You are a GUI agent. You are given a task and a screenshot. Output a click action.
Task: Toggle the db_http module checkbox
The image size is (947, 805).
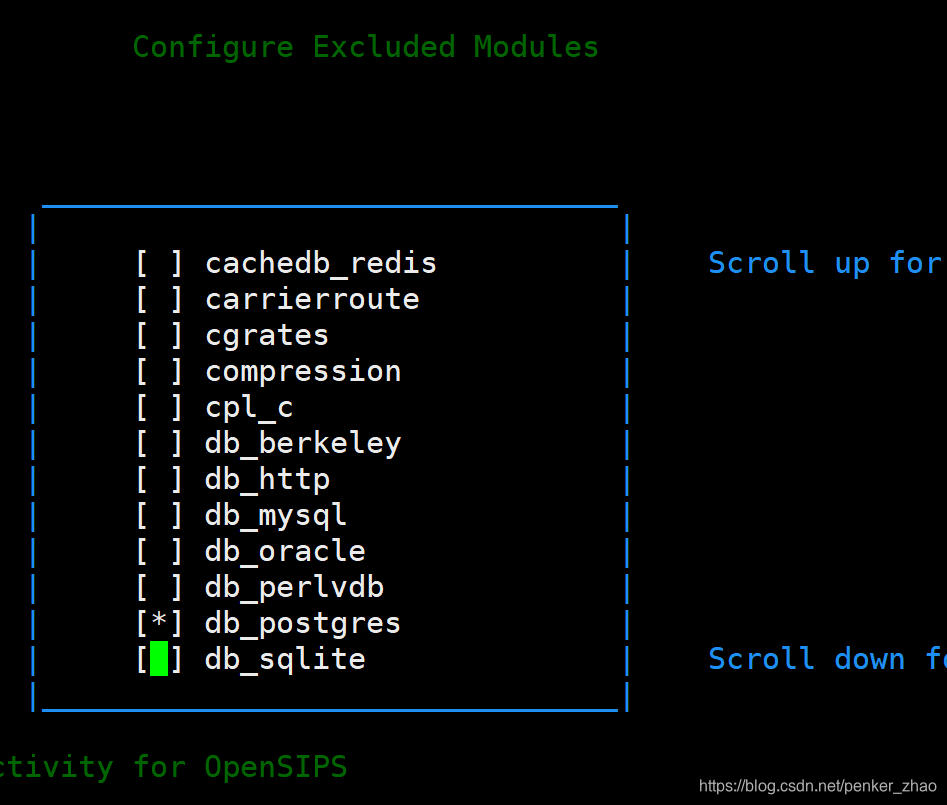[155, 478]
